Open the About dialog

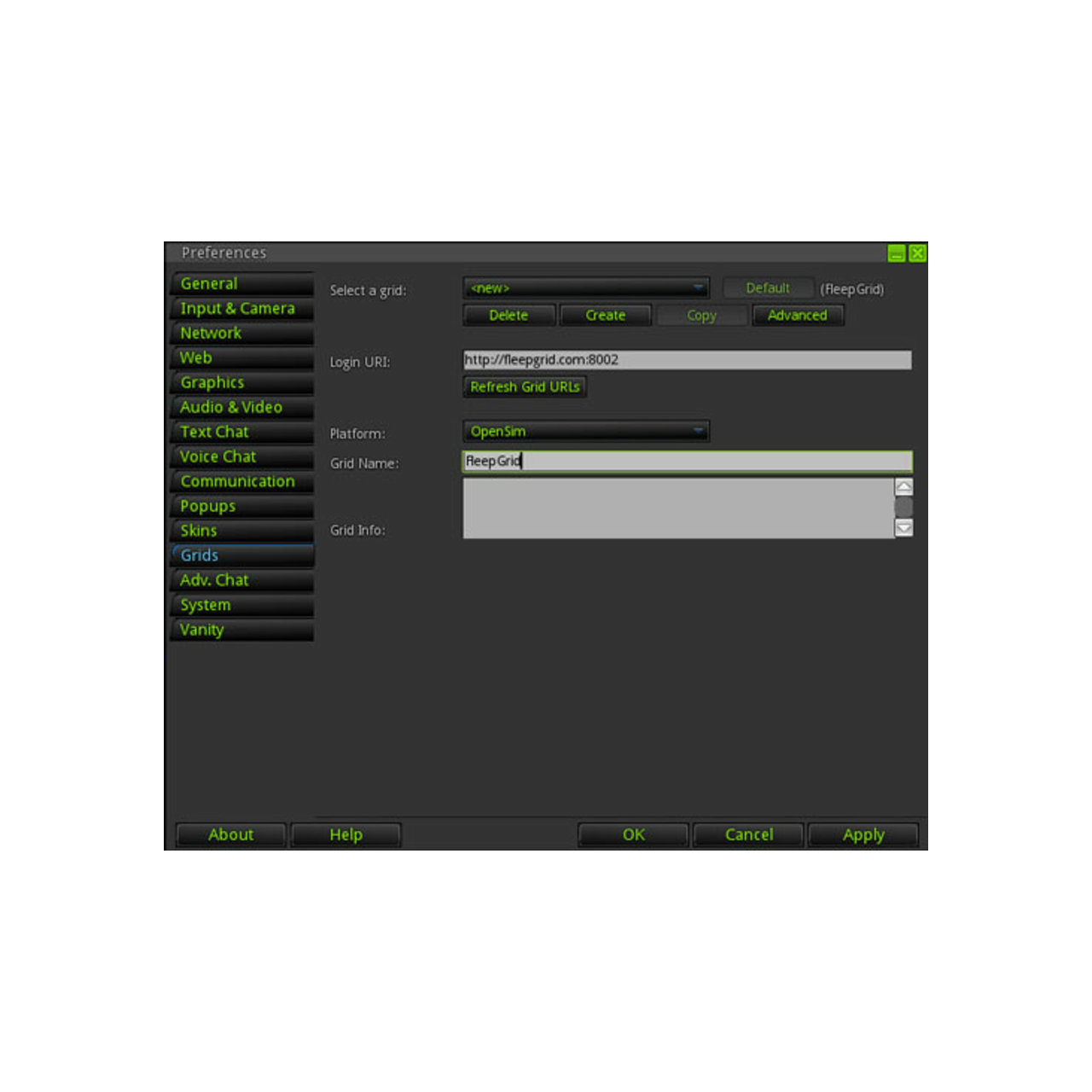[x=230, y=834]
